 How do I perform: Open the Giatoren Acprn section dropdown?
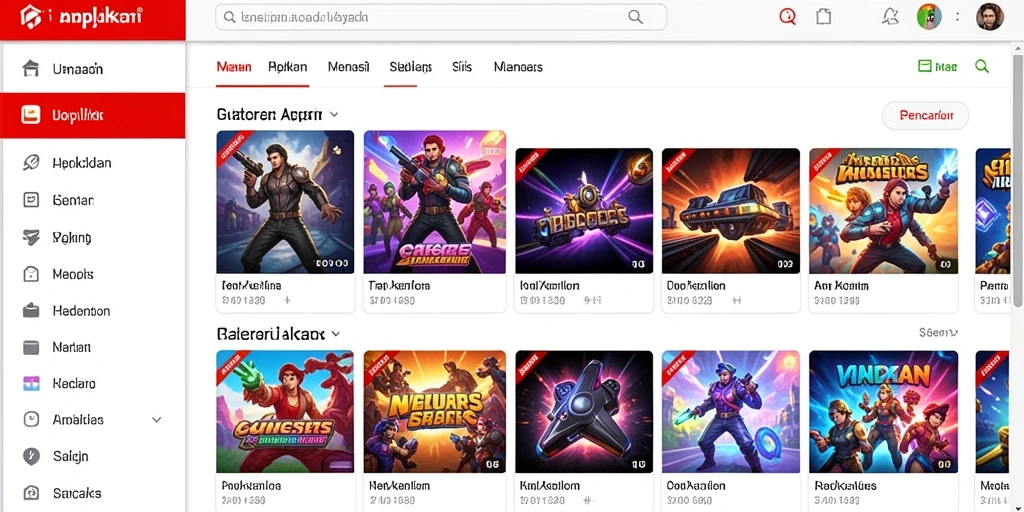tap(334, 114)
